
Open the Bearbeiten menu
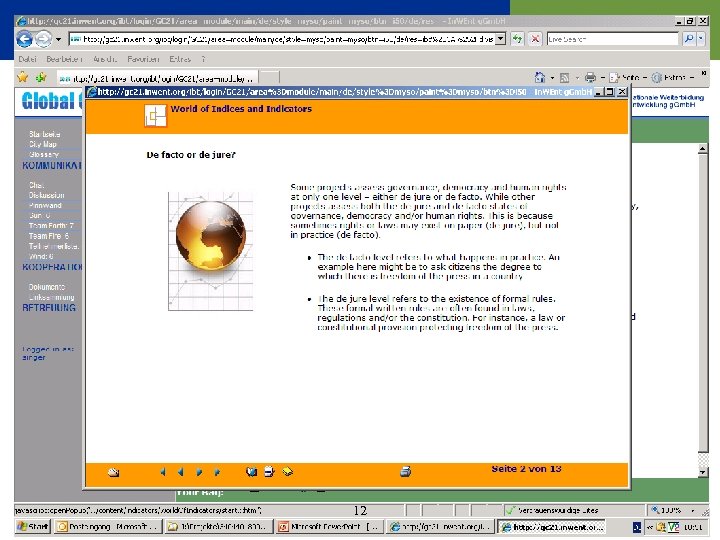point(64,59)
